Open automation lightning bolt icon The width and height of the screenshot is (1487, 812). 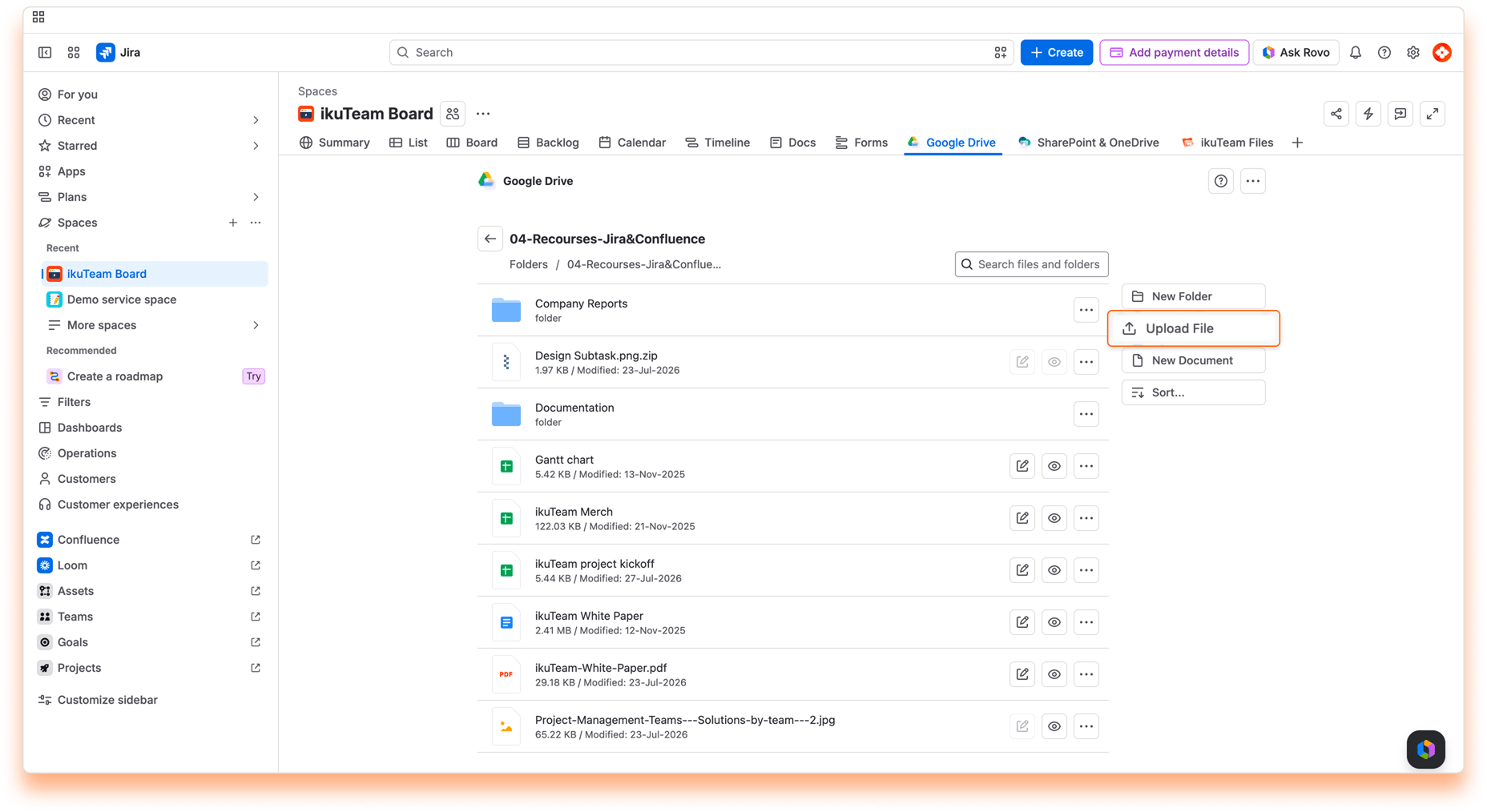[x=1368, y=114]
